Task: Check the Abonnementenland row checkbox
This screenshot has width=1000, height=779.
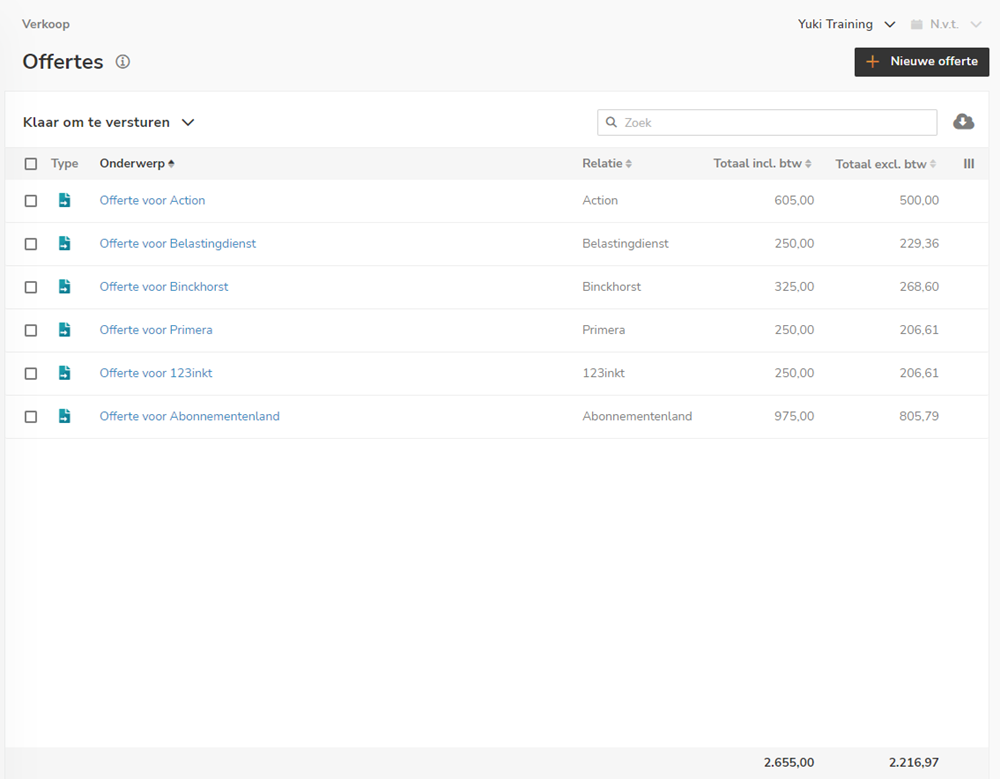Action: tap(31, 417)
